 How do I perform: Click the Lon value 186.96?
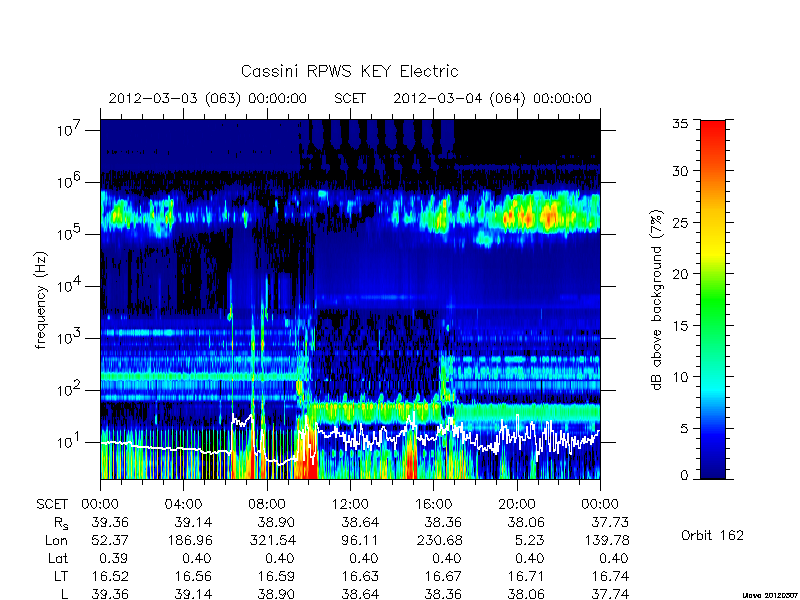click(x=189, y=540)
